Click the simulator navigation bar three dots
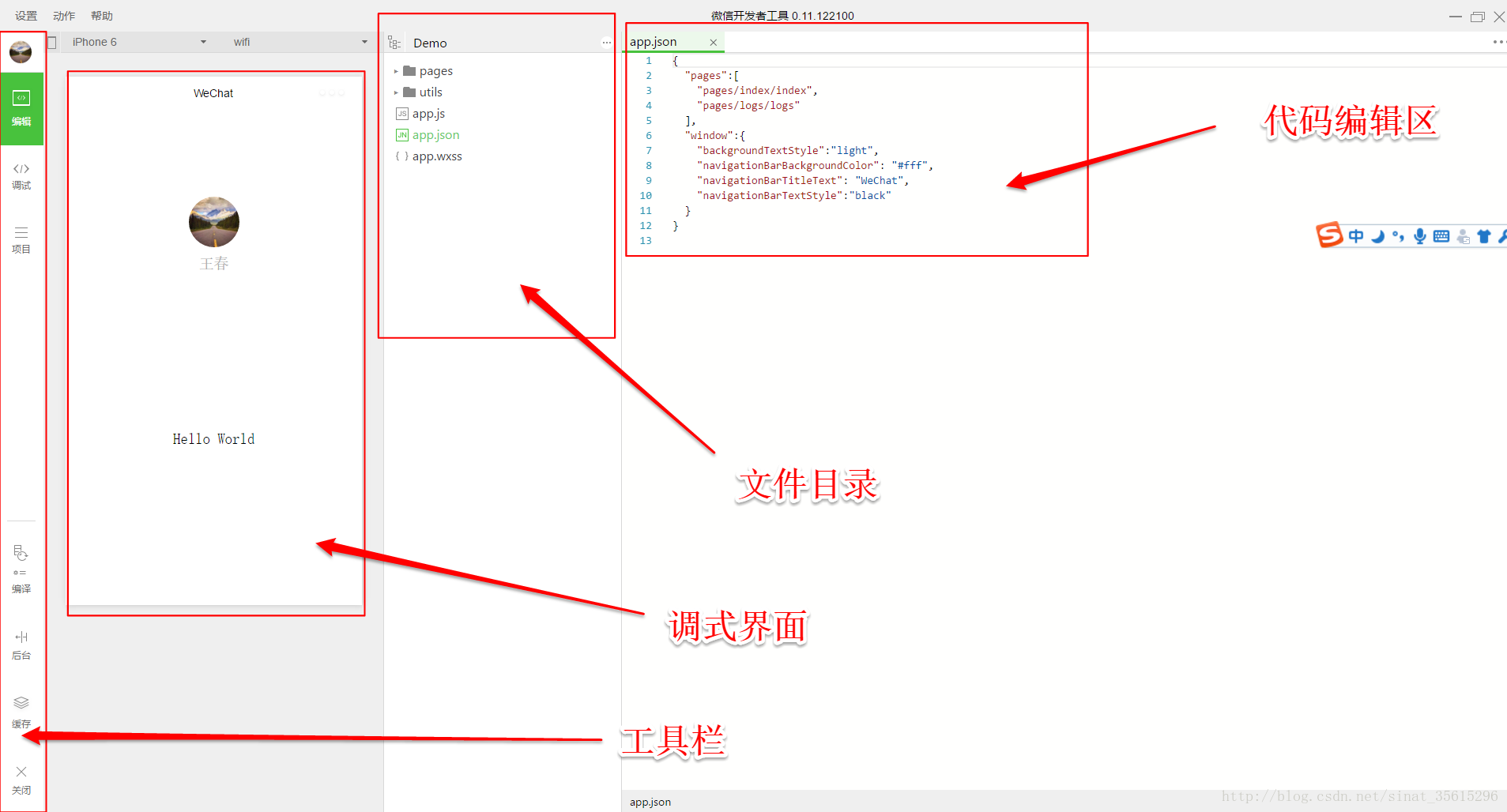 332,93
